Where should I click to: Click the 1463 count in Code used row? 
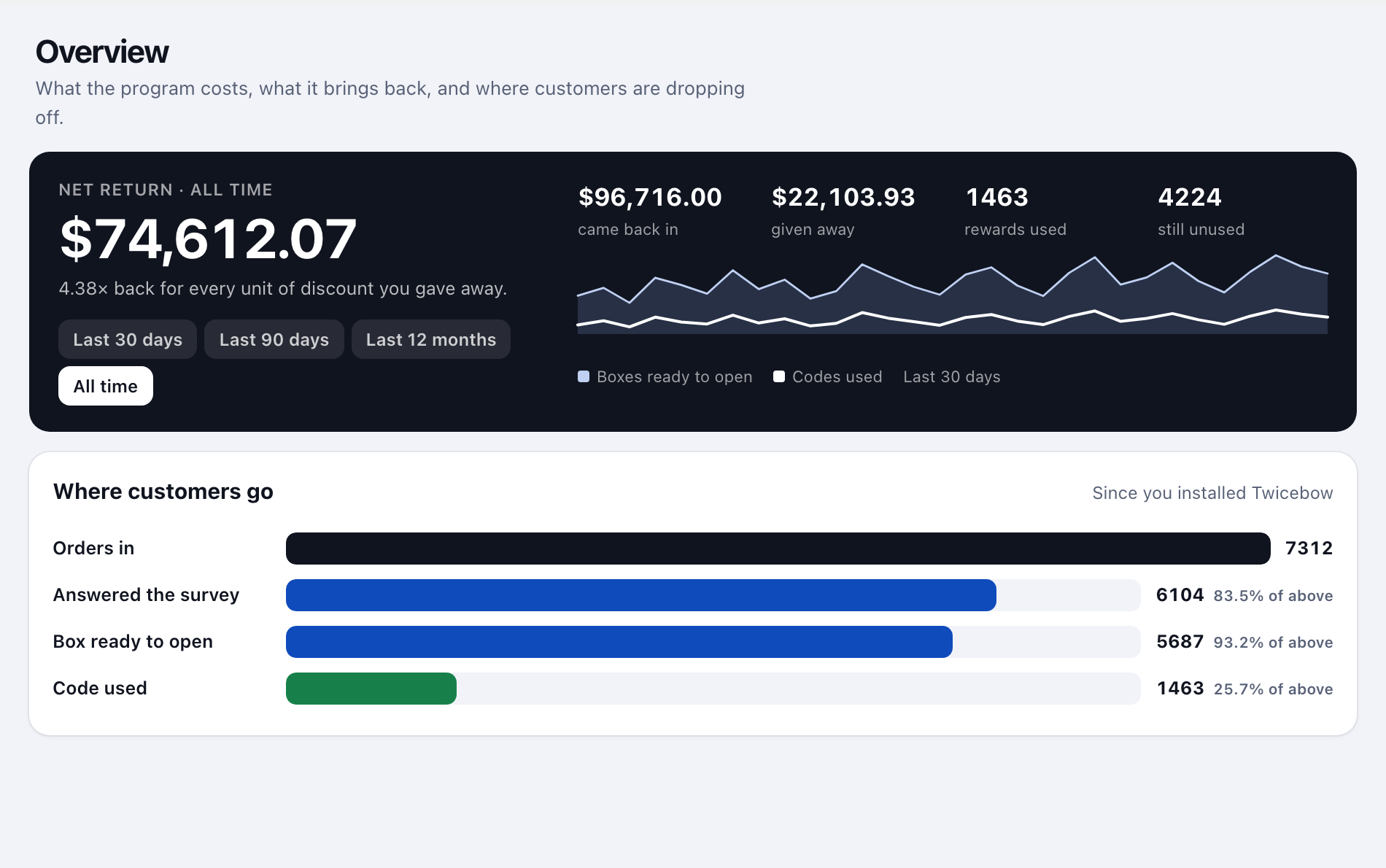pyautogui.click(x=1180, y=689)
